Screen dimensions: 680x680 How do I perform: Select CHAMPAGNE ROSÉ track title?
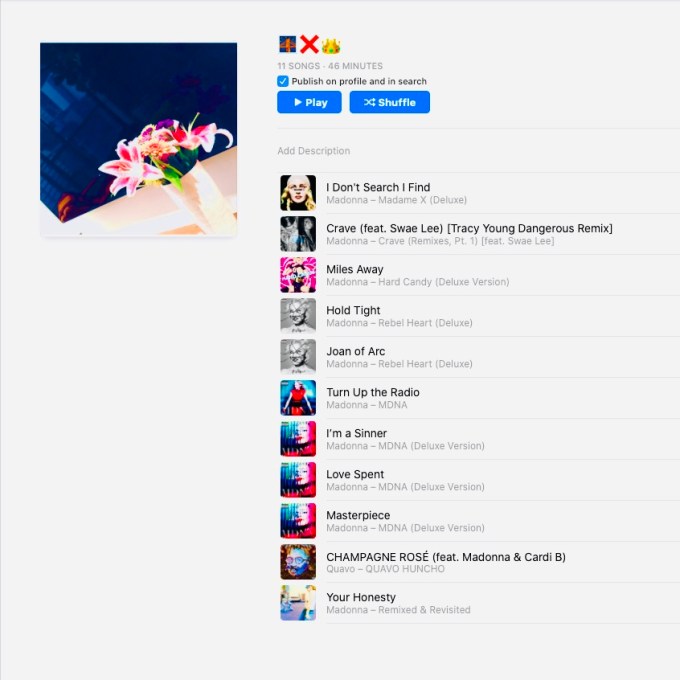(x=446, y=556)
